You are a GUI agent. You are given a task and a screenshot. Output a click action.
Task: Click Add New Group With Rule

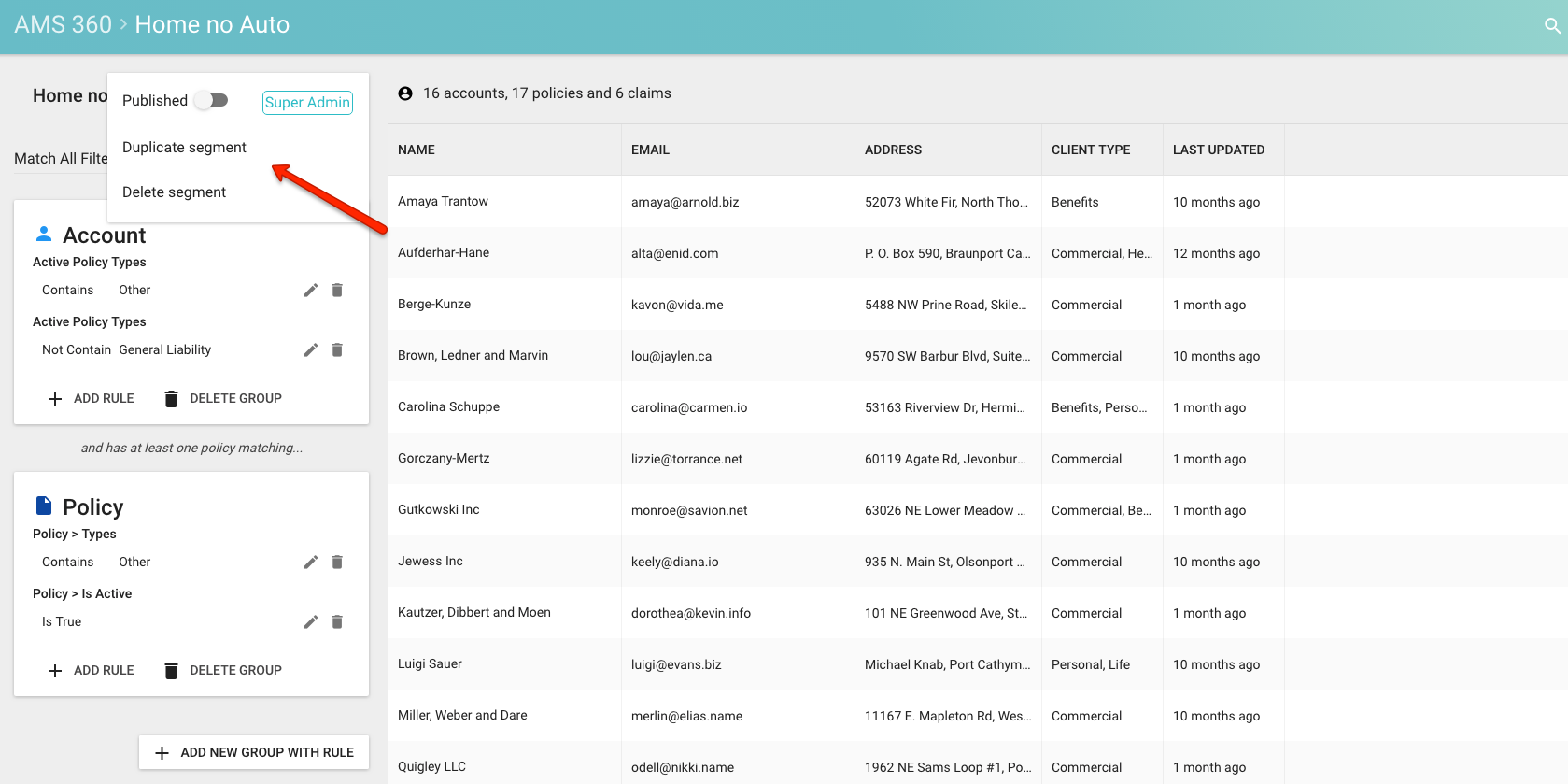254,752
